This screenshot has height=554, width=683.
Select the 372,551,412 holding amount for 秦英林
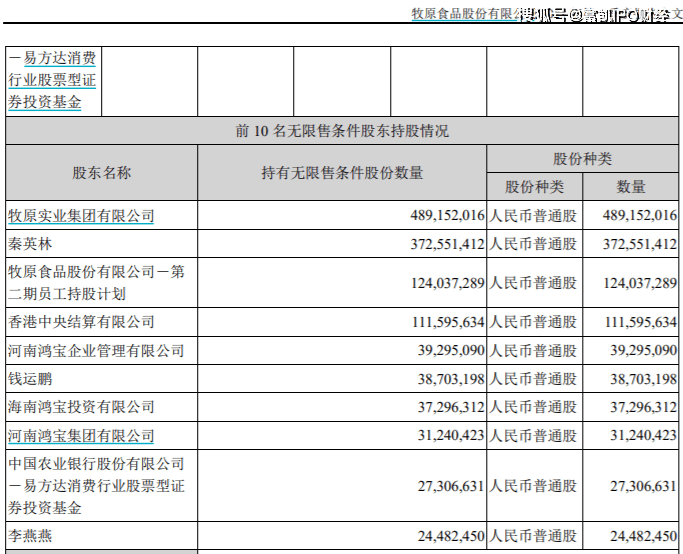tap(447, 244)
